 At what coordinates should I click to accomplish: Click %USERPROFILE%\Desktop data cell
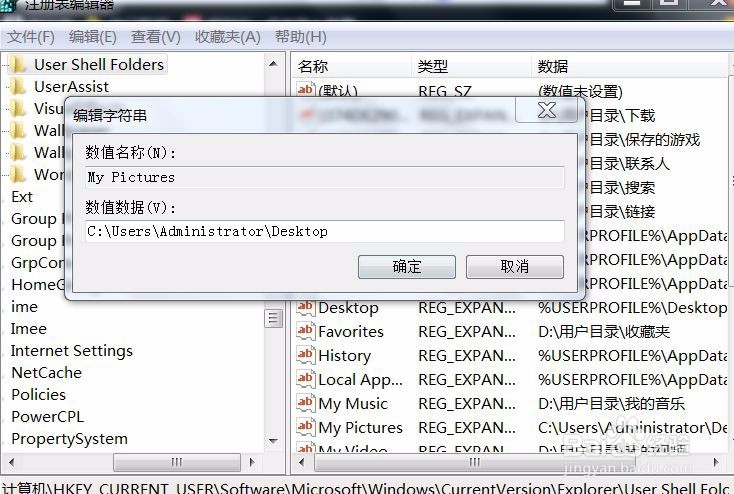tap(632, 308)
